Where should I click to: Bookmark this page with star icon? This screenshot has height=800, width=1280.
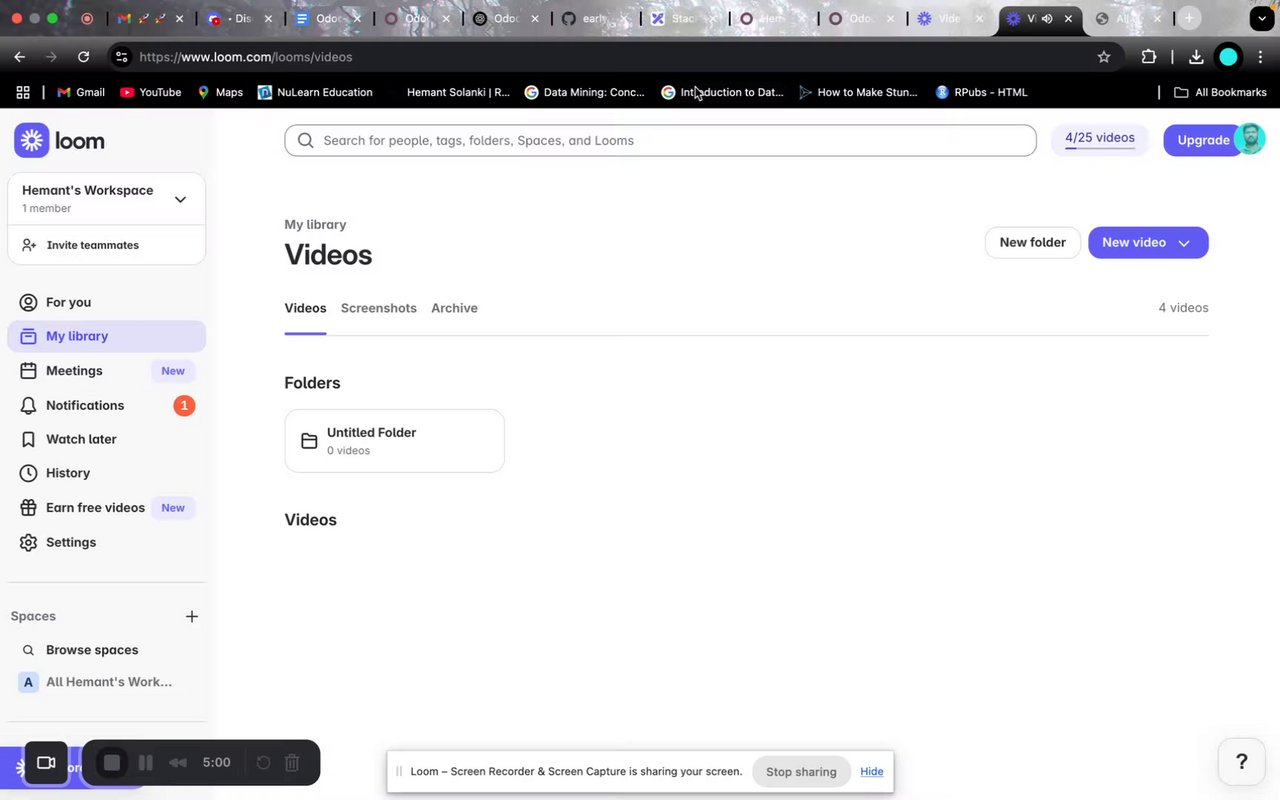coord(1104,57)
